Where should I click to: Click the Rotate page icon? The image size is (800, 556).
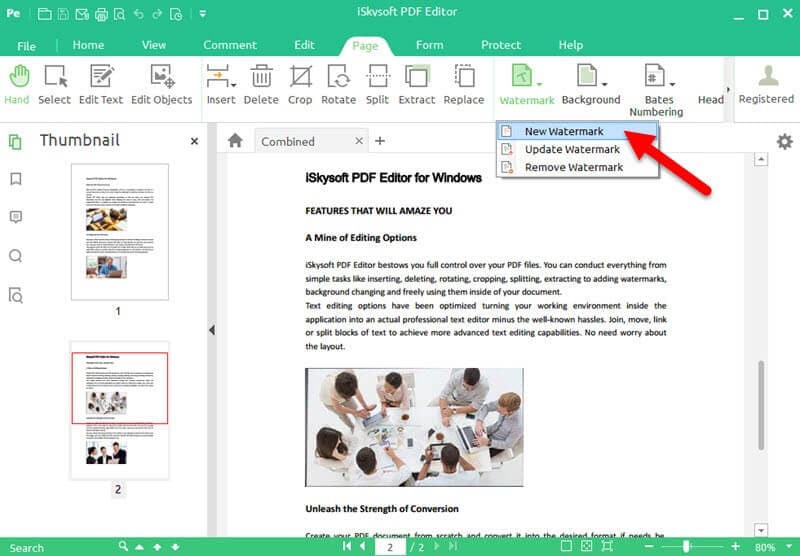click(338, 85)
